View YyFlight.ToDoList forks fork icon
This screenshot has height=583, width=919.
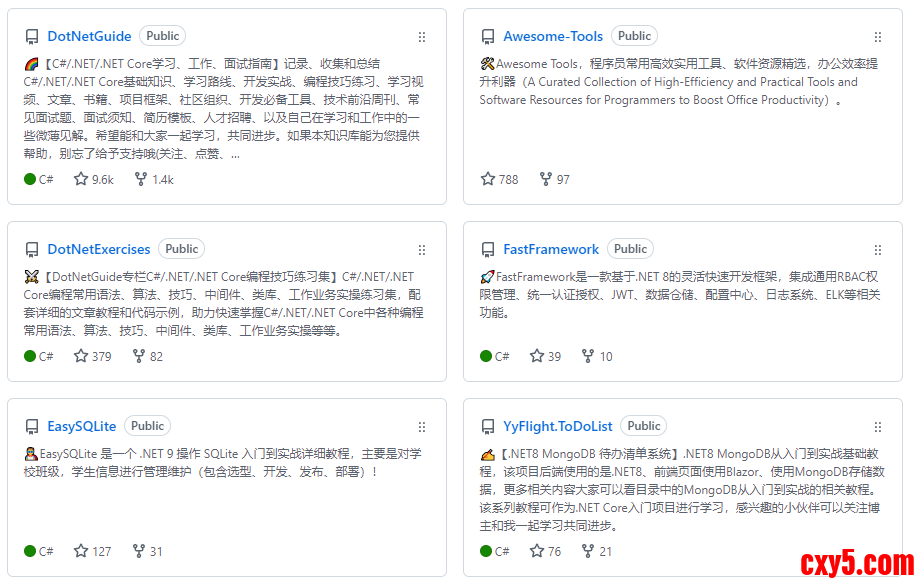588,551
